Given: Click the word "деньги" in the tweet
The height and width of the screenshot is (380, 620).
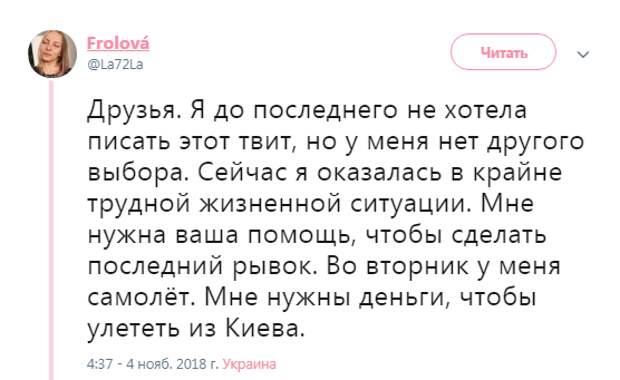Looking at the screenshot, I should pos(405,299).
